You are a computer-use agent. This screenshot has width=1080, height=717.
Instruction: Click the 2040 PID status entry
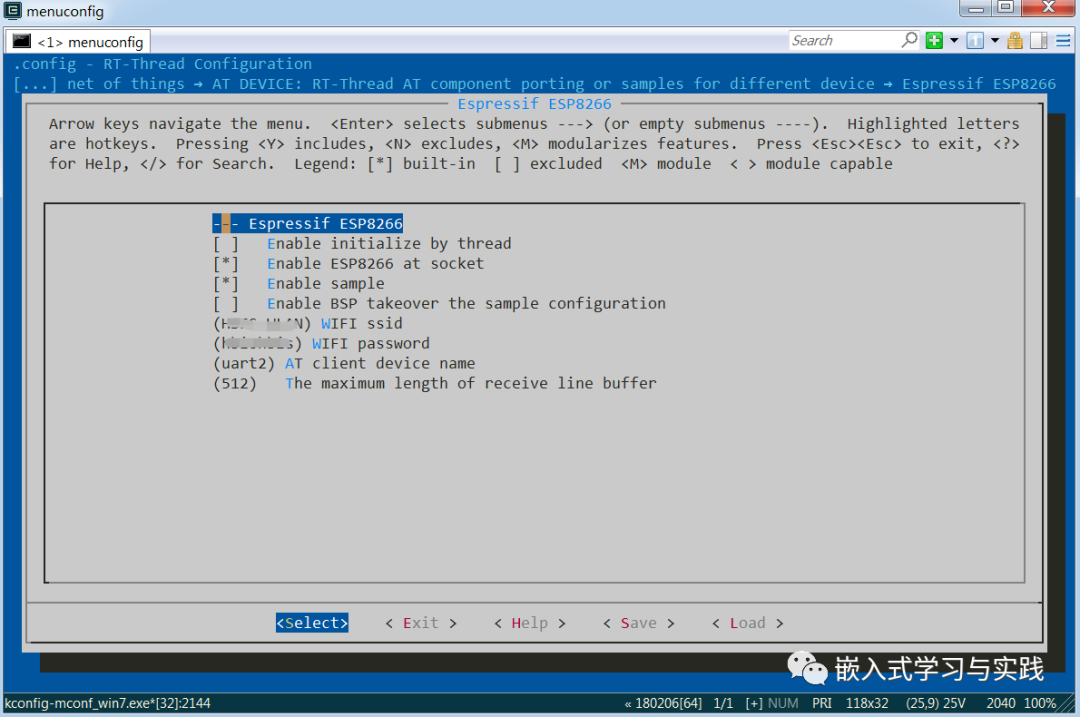(1000, 703)
